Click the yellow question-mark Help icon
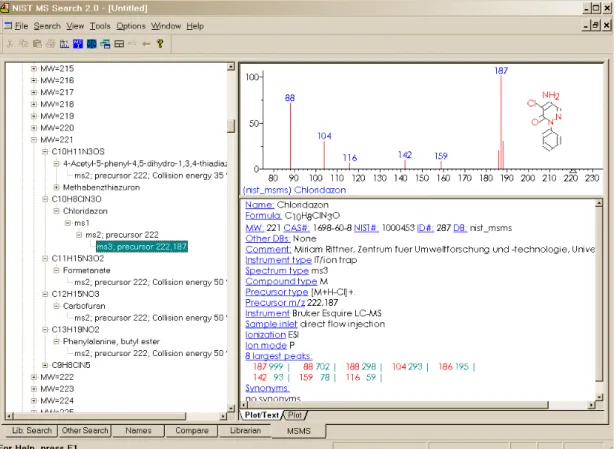The image size is (616, 449). tap(160, 44)
